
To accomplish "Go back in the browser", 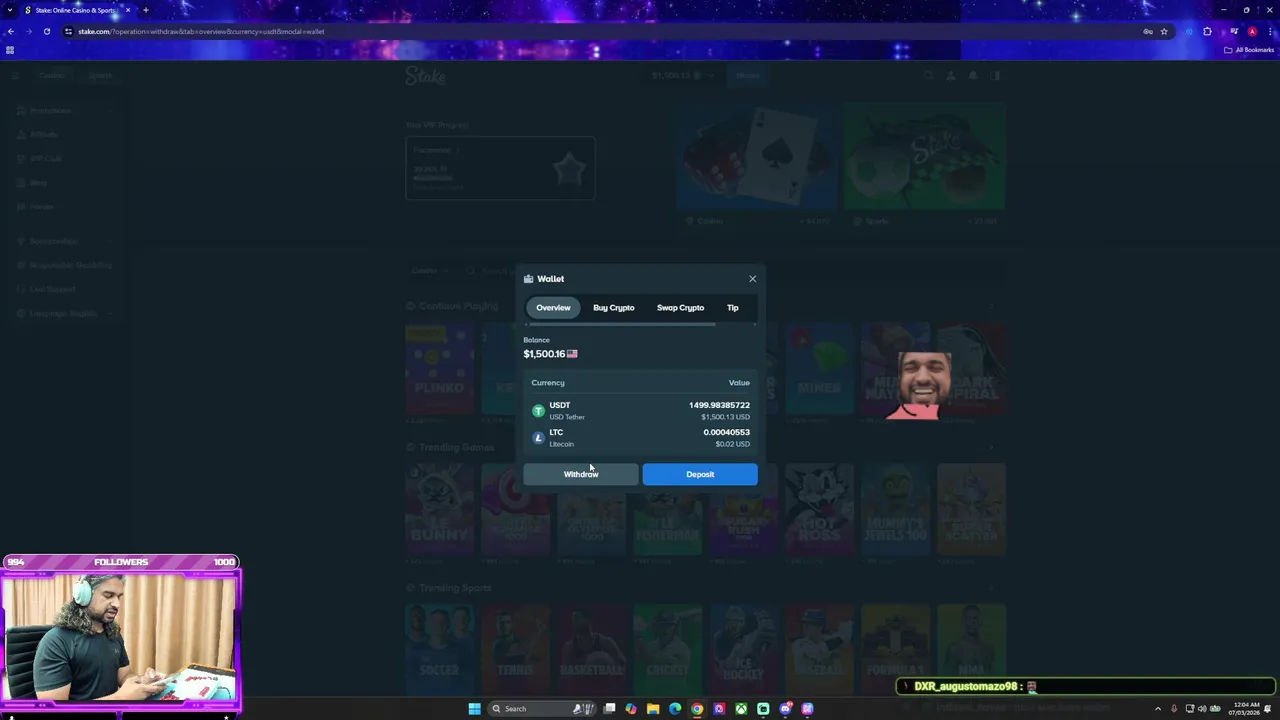I will click(x=11, y=31).
